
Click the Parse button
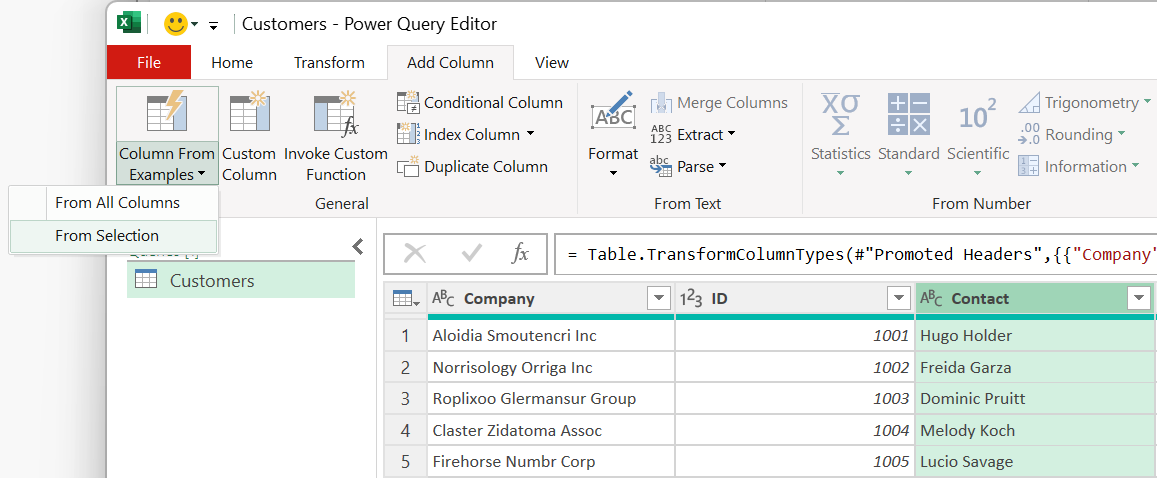coord(687,167)
